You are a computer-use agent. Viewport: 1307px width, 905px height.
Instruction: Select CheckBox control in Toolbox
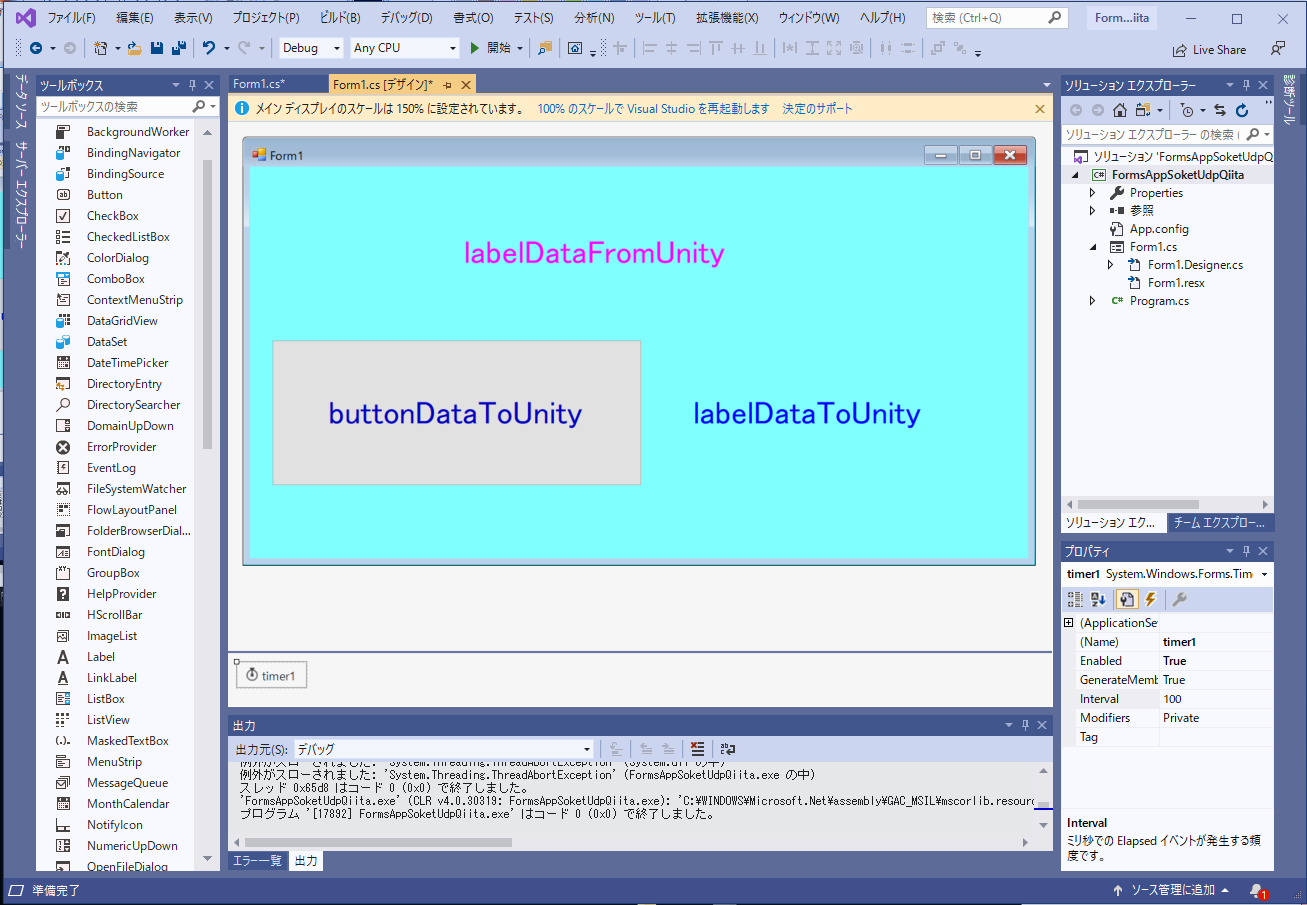point(113,216)
